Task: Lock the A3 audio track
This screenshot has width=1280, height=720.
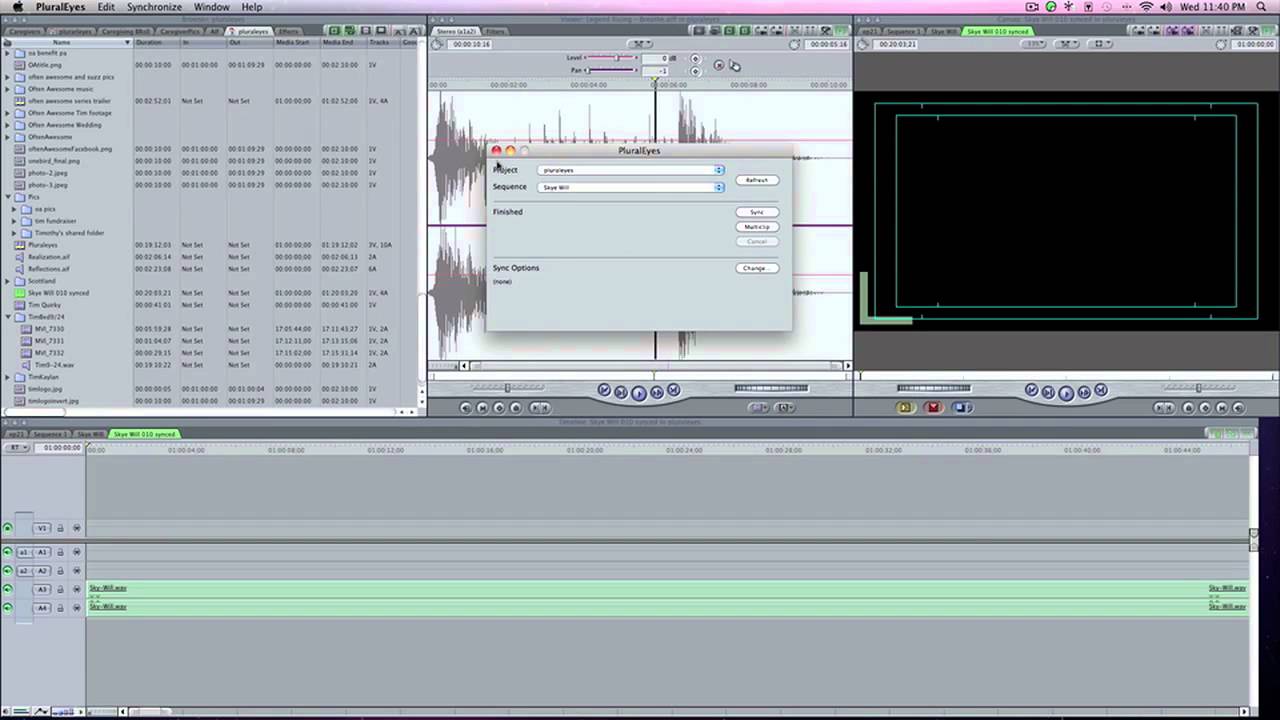Action: pos(60,590)
